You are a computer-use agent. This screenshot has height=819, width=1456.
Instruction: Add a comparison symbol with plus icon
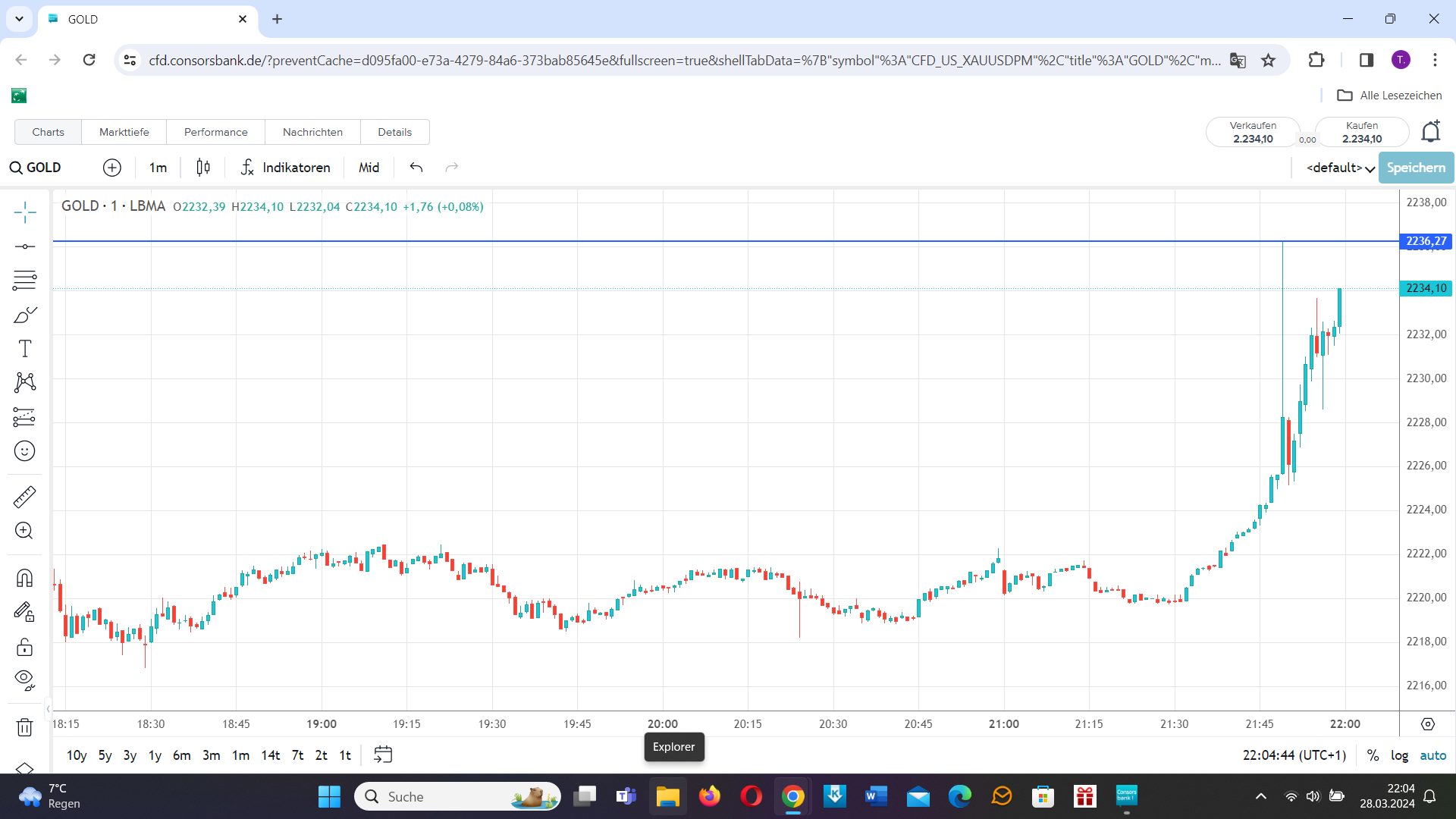pyautogui.click(x=112, y=168)
